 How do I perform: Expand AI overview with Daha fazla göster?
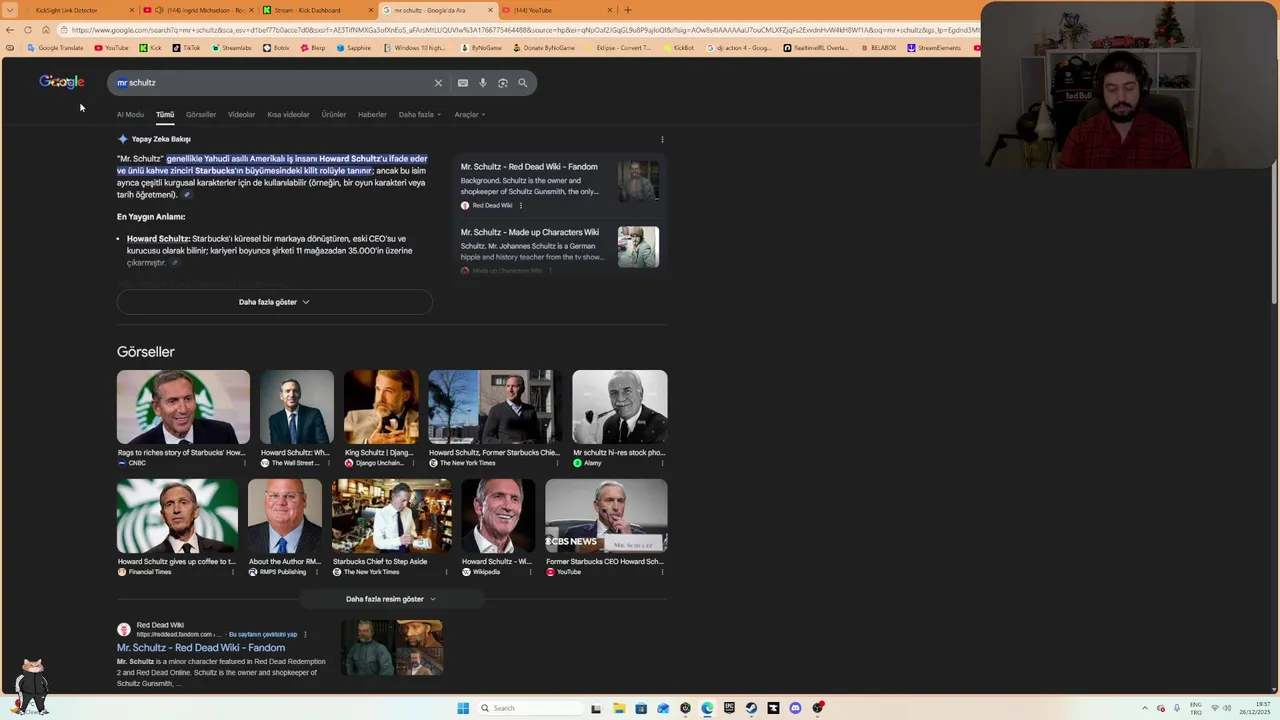(274, 302)
